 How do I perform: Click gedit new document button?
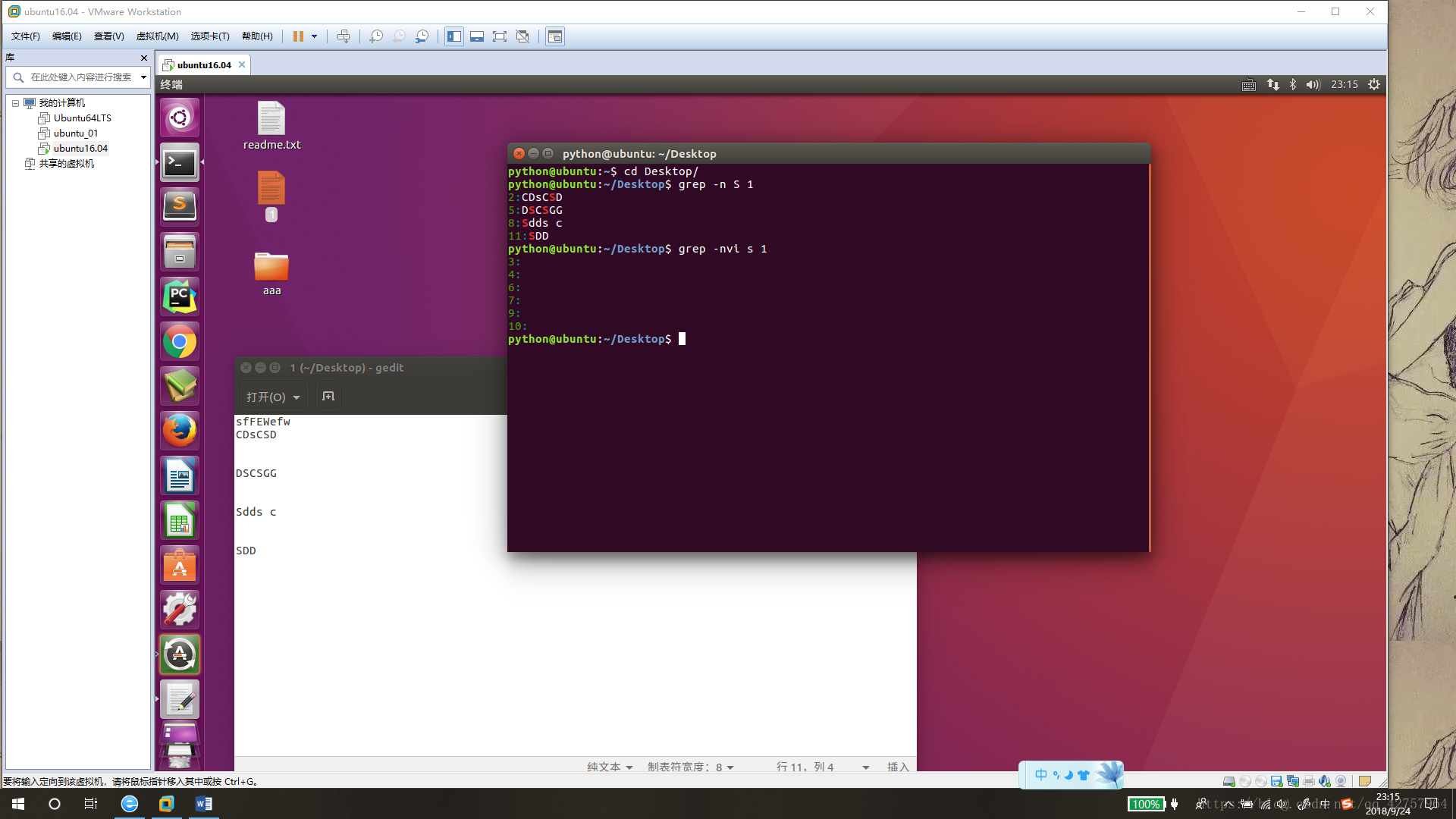[x=328, y=397]
